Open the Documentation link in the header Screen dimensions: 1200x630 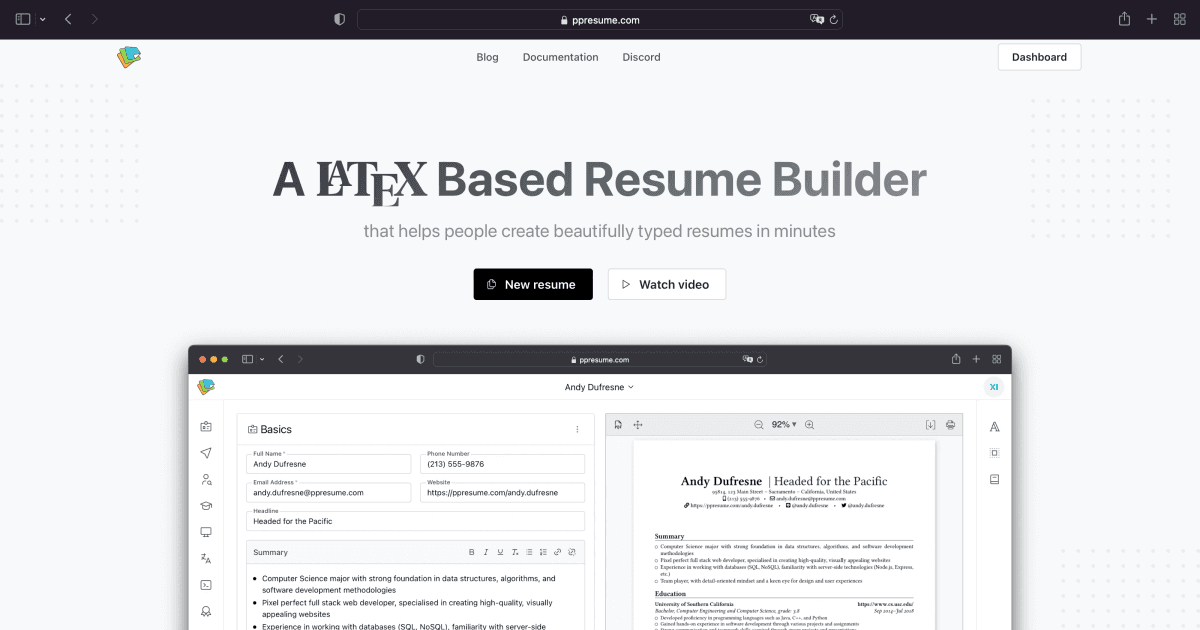(x=560, y=57)
